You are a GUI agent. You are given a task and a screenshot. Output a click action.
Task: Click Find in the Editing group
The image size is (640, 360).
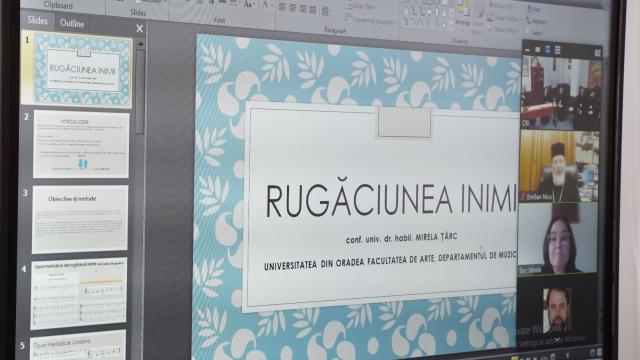[x=534, y=9]
